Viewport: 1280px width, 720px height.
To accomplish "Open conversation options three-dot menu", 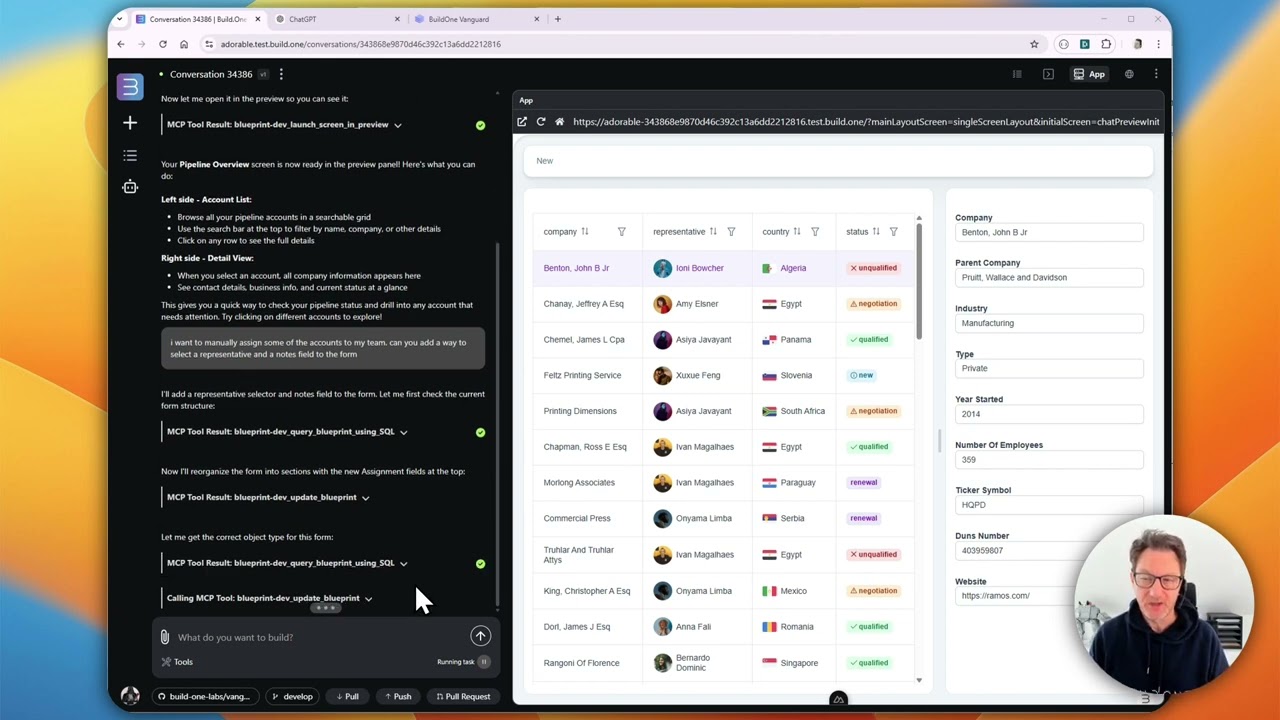I will click(x=281, y=74).
